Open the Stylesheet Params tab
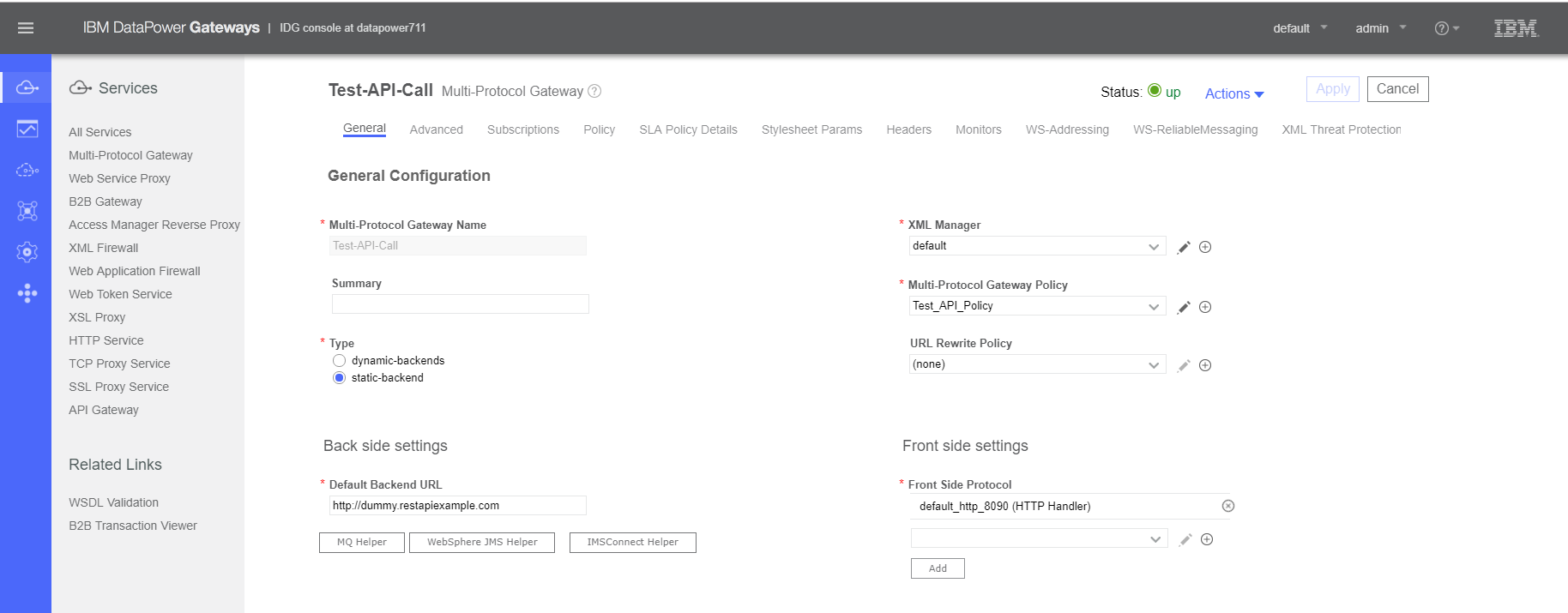 click(x=811, y=129)
